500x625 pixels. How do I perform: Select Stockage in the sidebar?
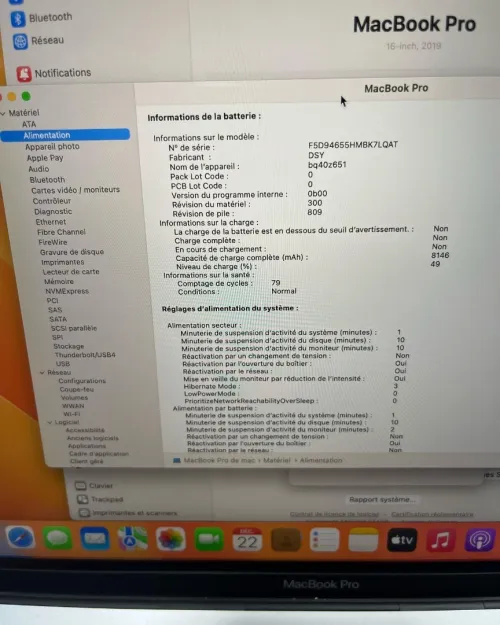point(69,346)
